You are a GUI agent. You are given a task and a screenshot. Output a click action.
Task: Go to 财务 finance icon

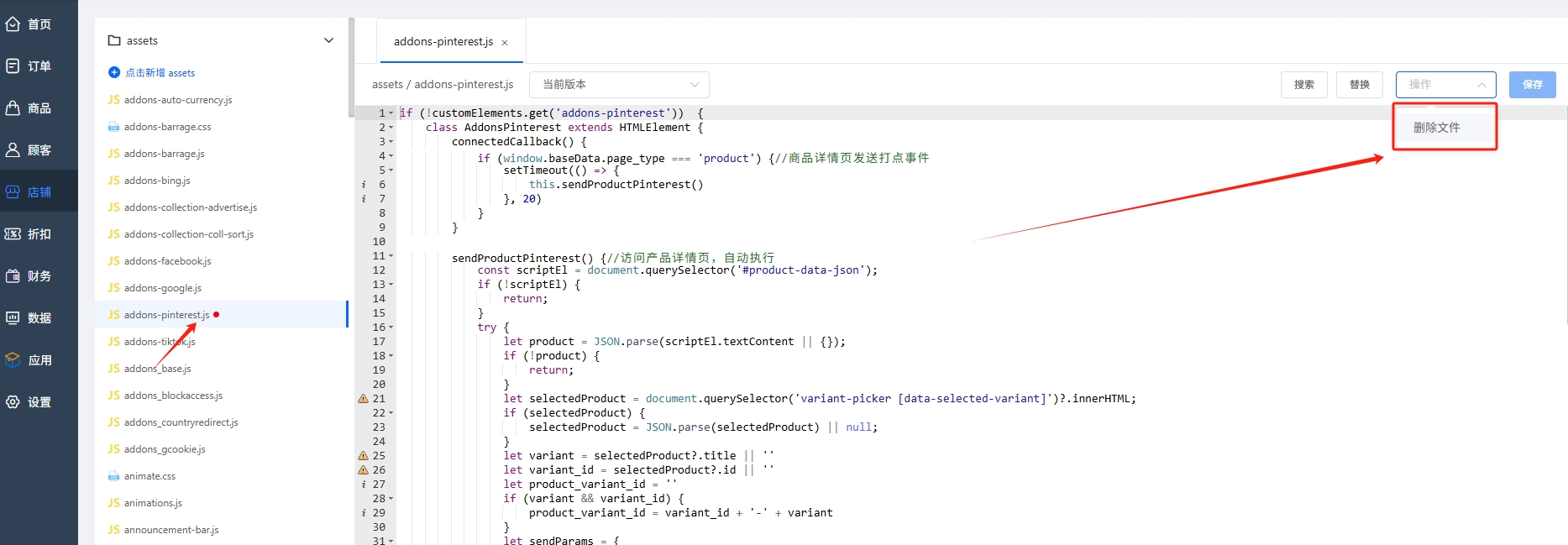coord(13,276)
